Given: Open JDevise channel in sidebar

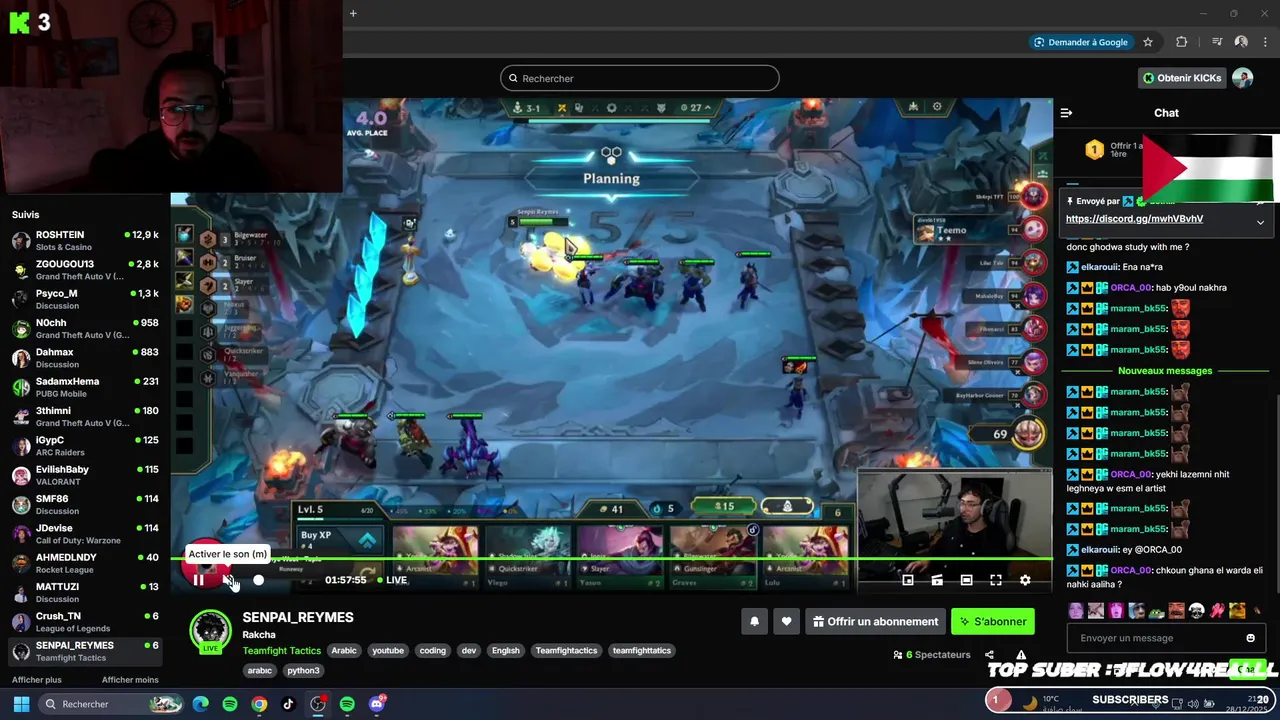Looking at the screenshot, I should [x=85, y=534].
